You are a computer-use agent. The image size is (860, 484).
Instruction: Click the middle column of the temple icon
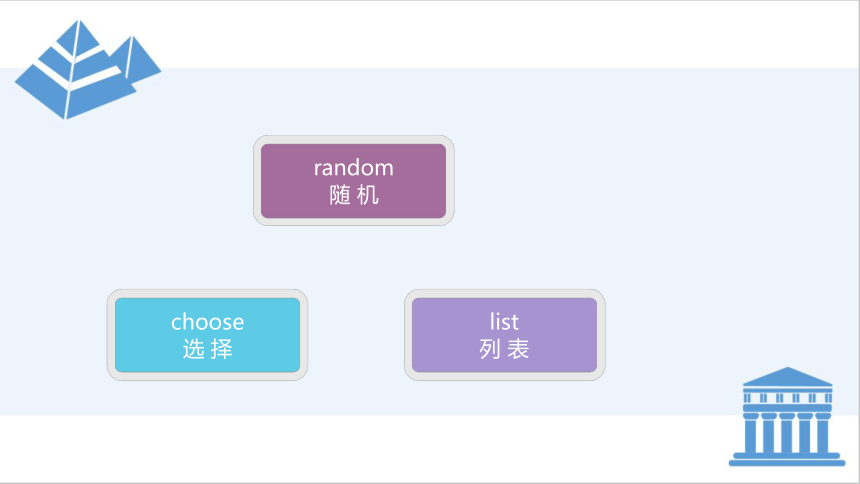click(x=787, y=433)
